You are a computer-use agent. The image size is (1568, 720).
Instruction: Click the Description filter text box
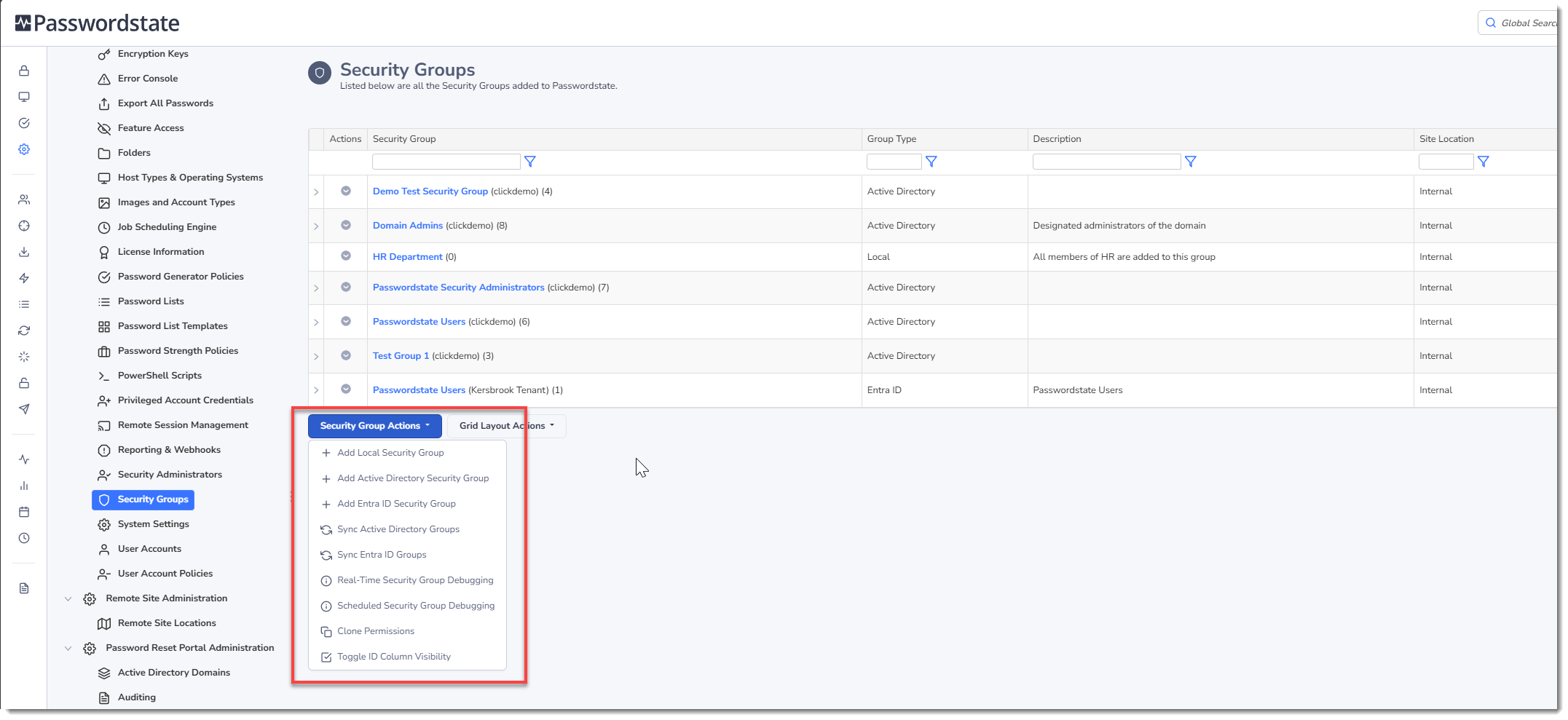point(1106,162)
